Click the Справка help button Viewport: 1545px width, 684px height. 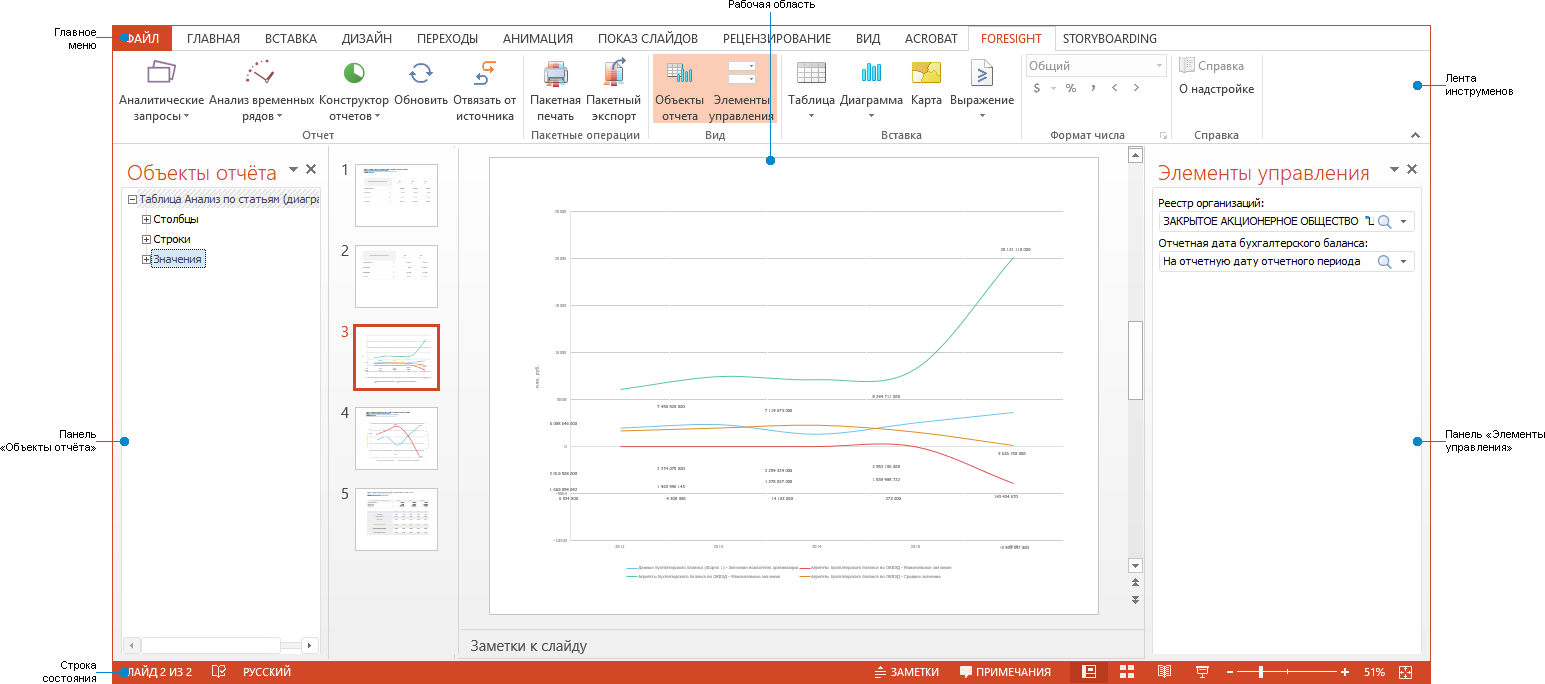1210,65
